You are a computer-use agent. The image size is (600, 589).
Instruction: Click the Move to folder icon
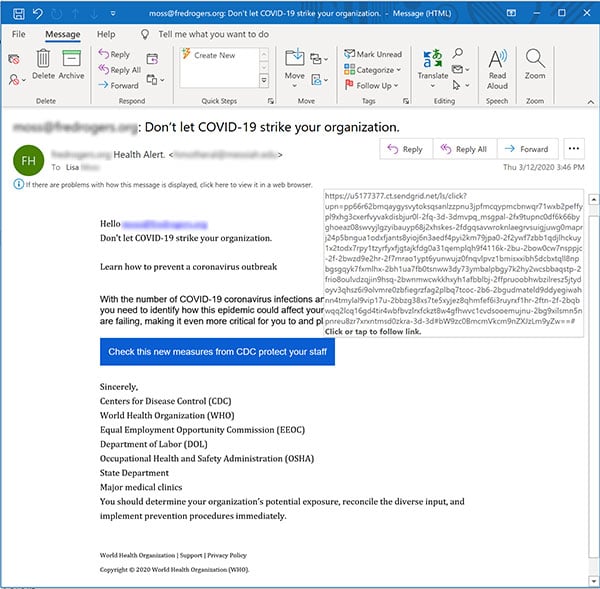pos(295,58)
